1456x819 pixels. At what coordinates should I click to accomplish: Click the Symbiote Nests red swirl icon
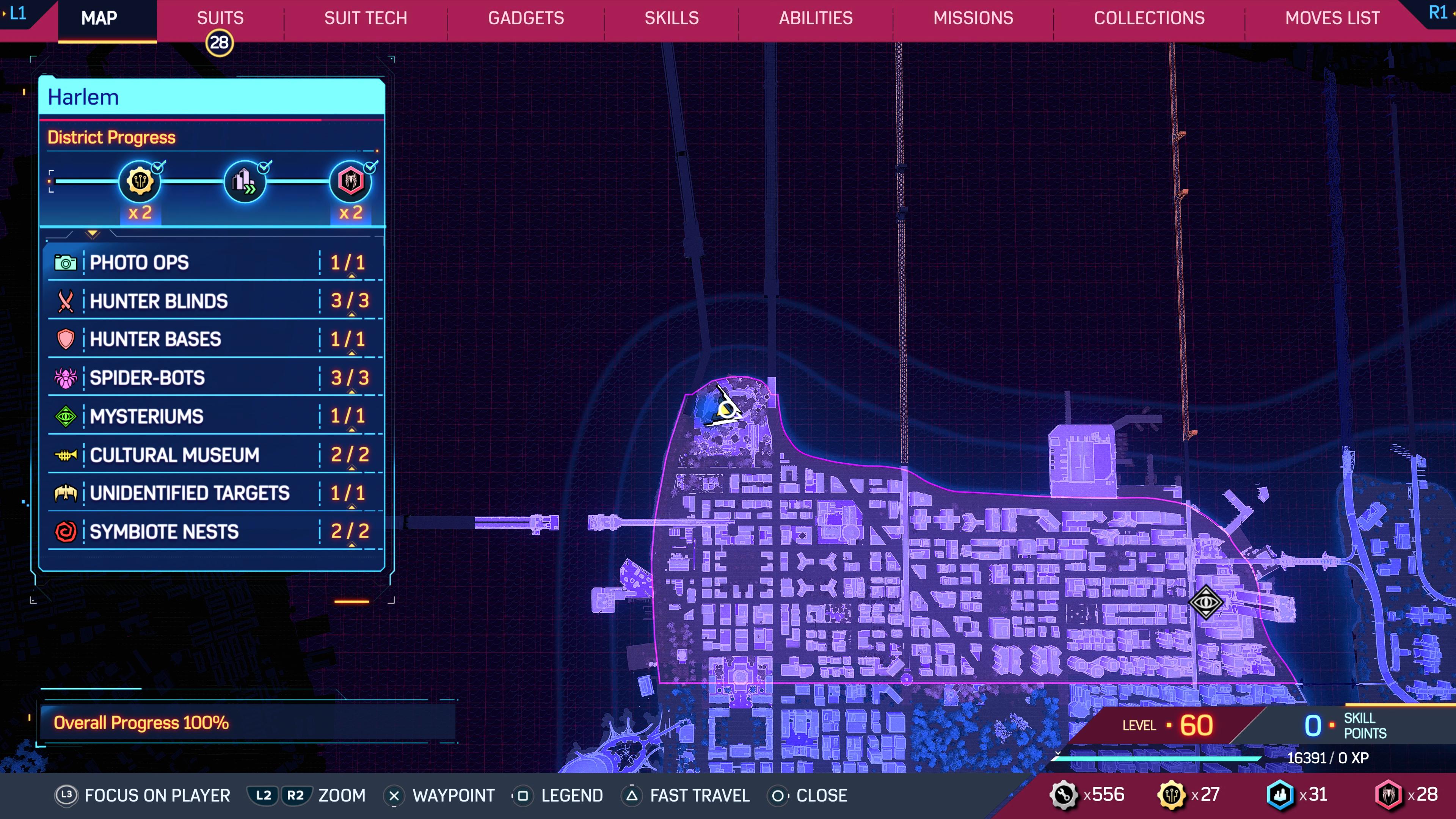pos(66,531)
